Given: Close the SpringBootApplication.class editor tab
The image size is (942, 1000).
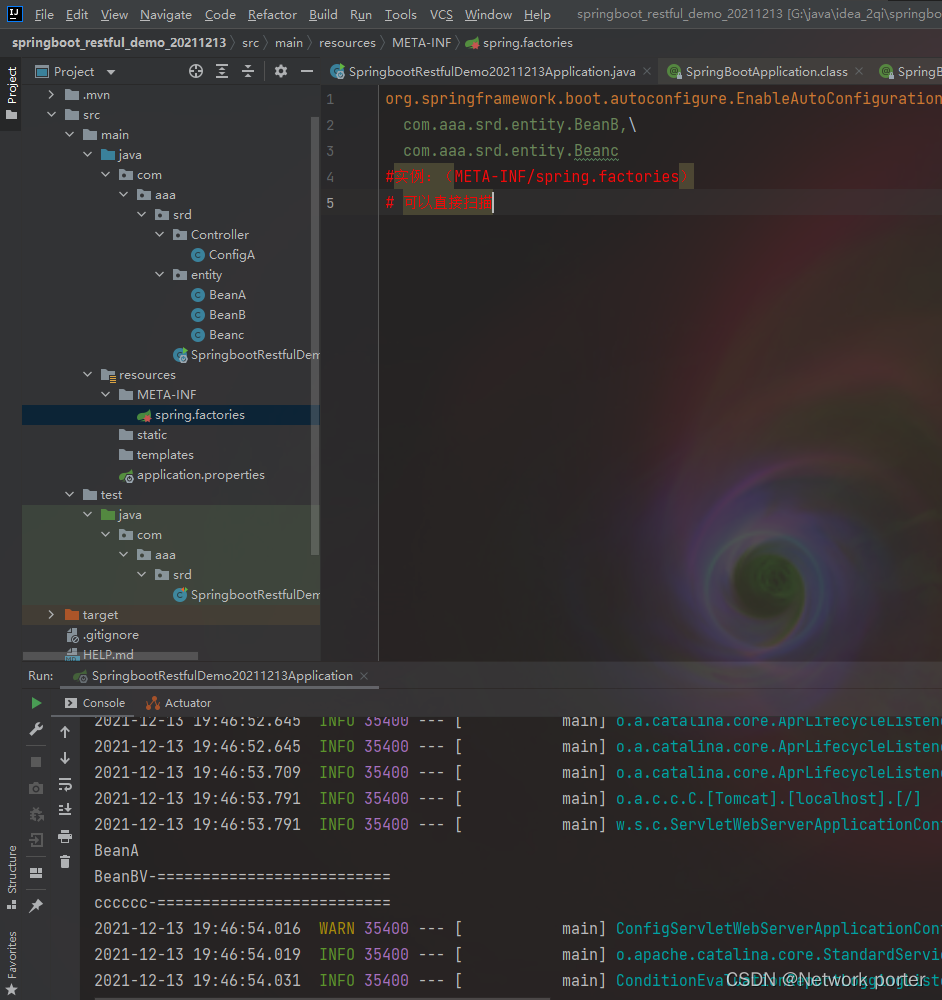Looking at the screenshot, I should tap(859, 71).
